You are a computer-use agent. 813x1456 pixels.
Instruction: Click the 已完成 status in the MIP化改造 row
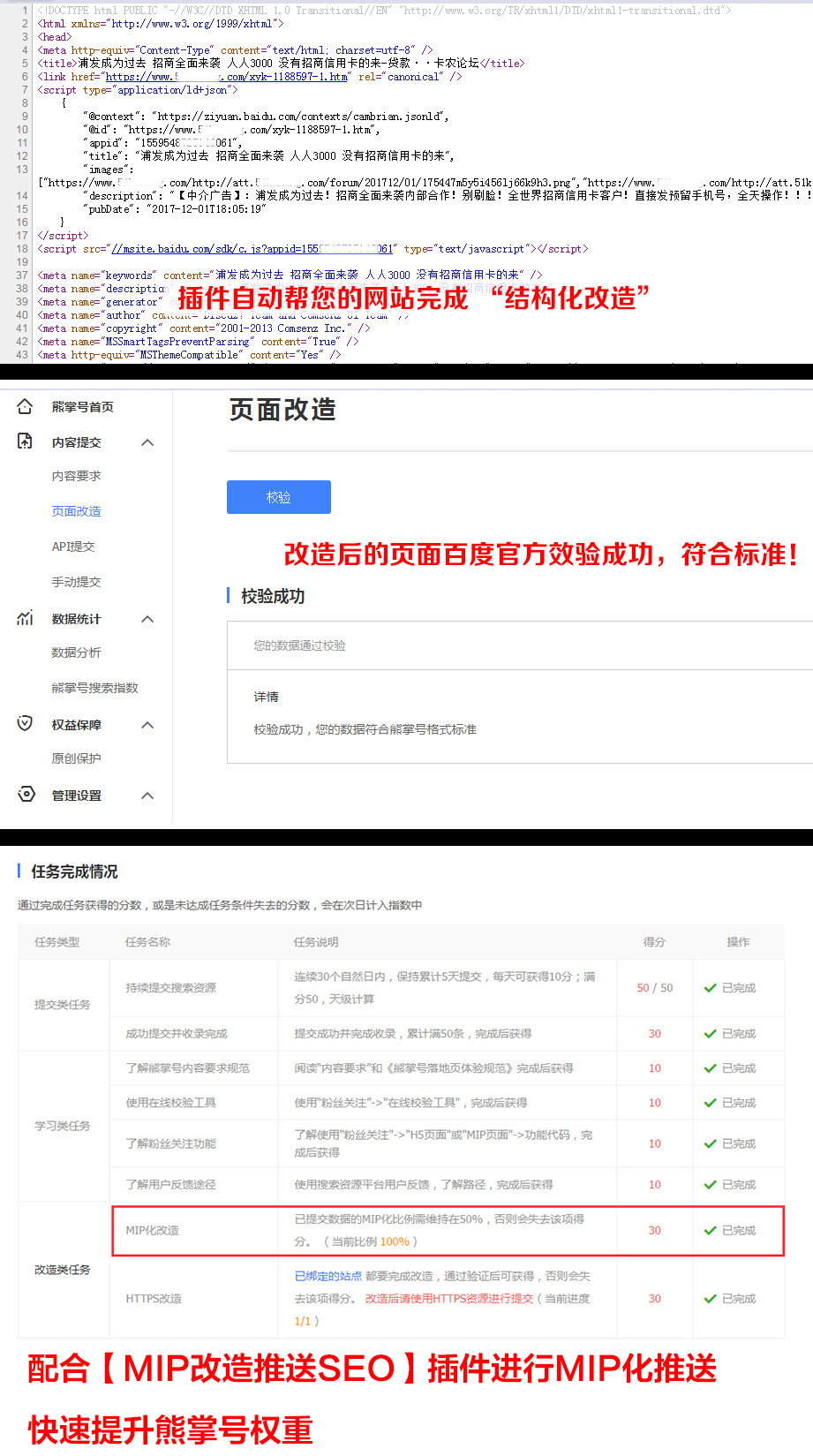(x=739, y=1230)
